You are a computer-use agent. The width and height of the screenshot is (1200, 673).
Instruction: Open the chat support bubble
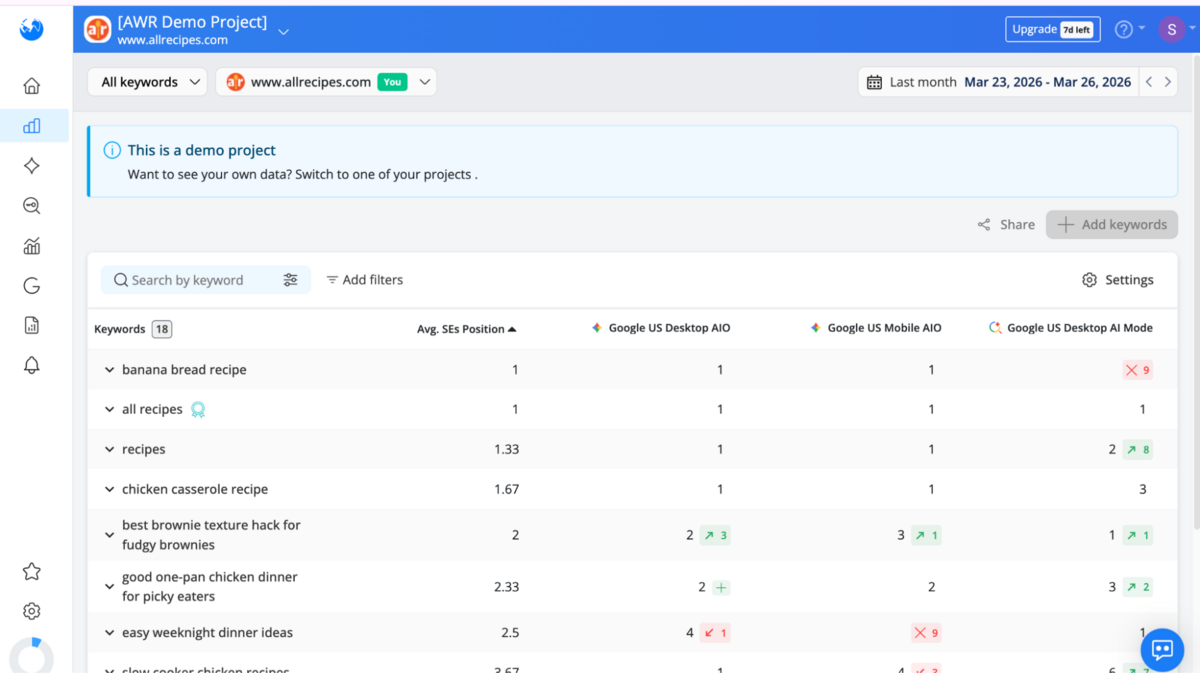pyautogui.click(x=1162, y=649)
